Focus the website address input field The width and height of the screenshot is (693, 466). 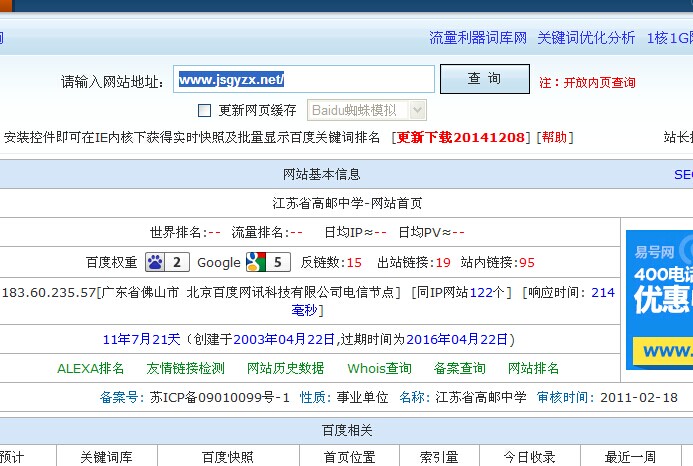point(304,79)
